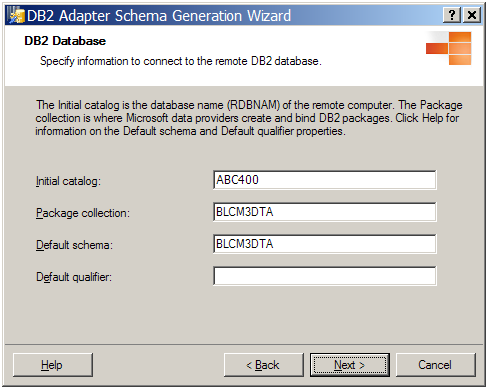This screenshot has height=389, width=488.
Task: Click the orange squares logo in the header
Action: tap(449, 48)
